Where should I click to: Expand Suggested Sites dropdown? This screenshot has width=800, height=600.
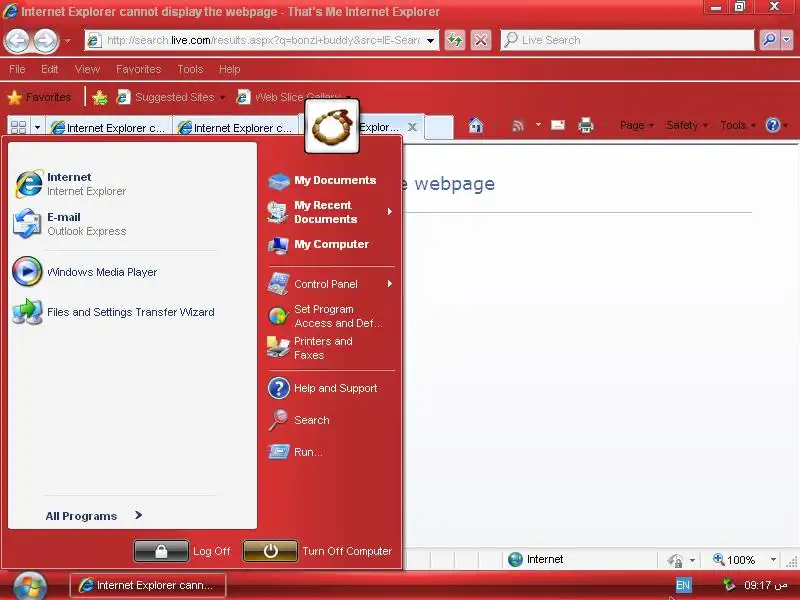(222, 97)
